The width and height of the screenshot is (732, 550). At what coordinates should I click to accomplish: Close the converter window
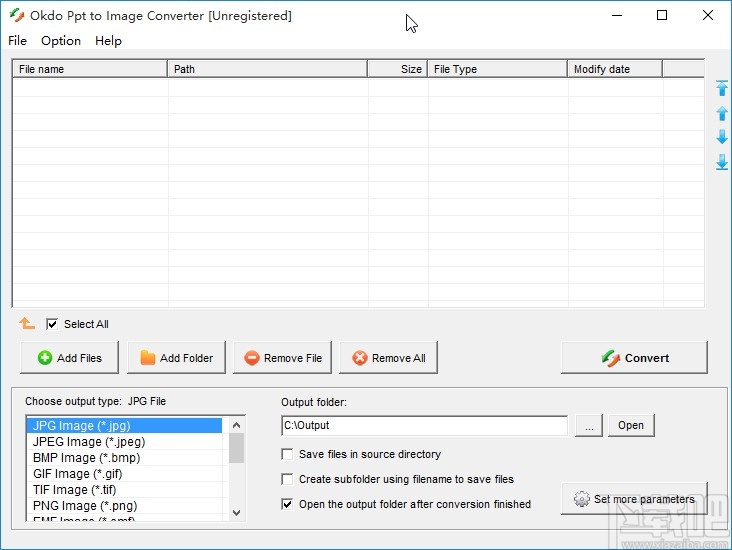point(708,15)
